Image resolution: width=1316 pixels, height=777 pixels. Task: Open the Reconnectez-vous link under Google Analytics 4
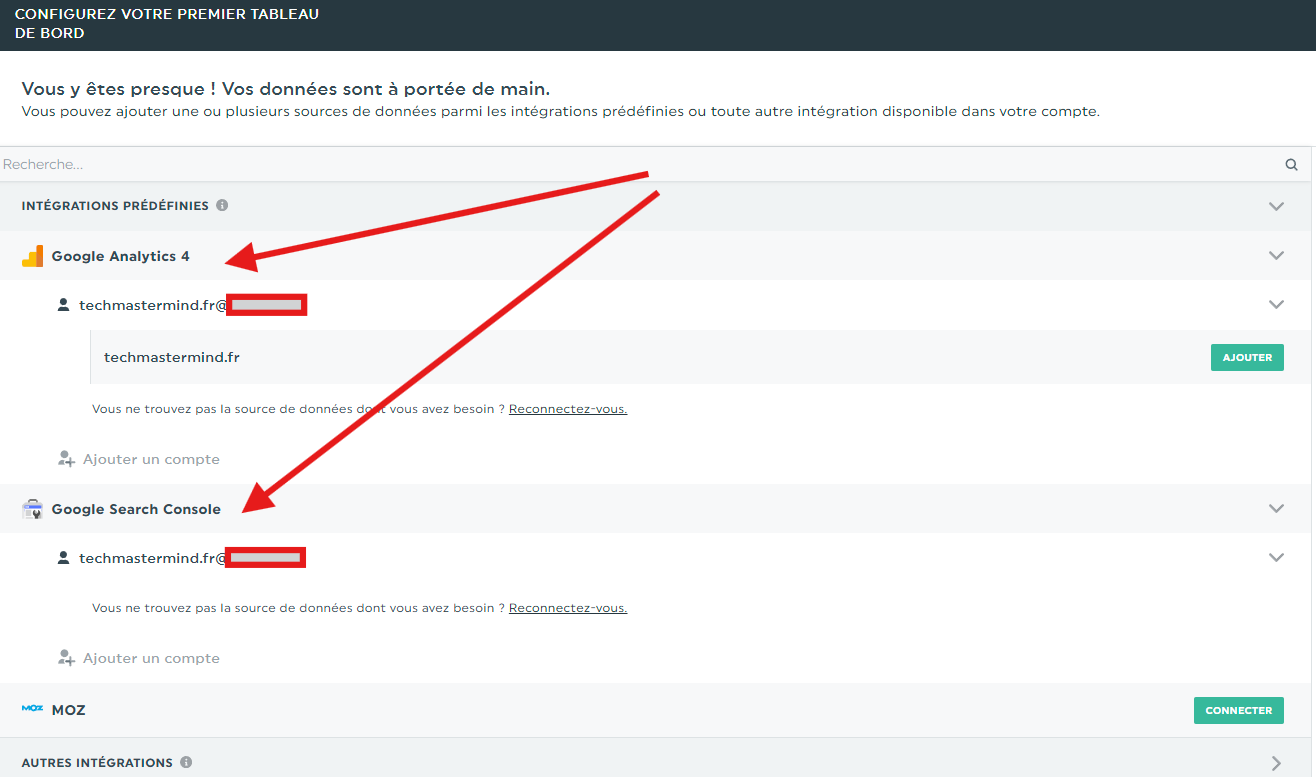(x=567, y=408)
